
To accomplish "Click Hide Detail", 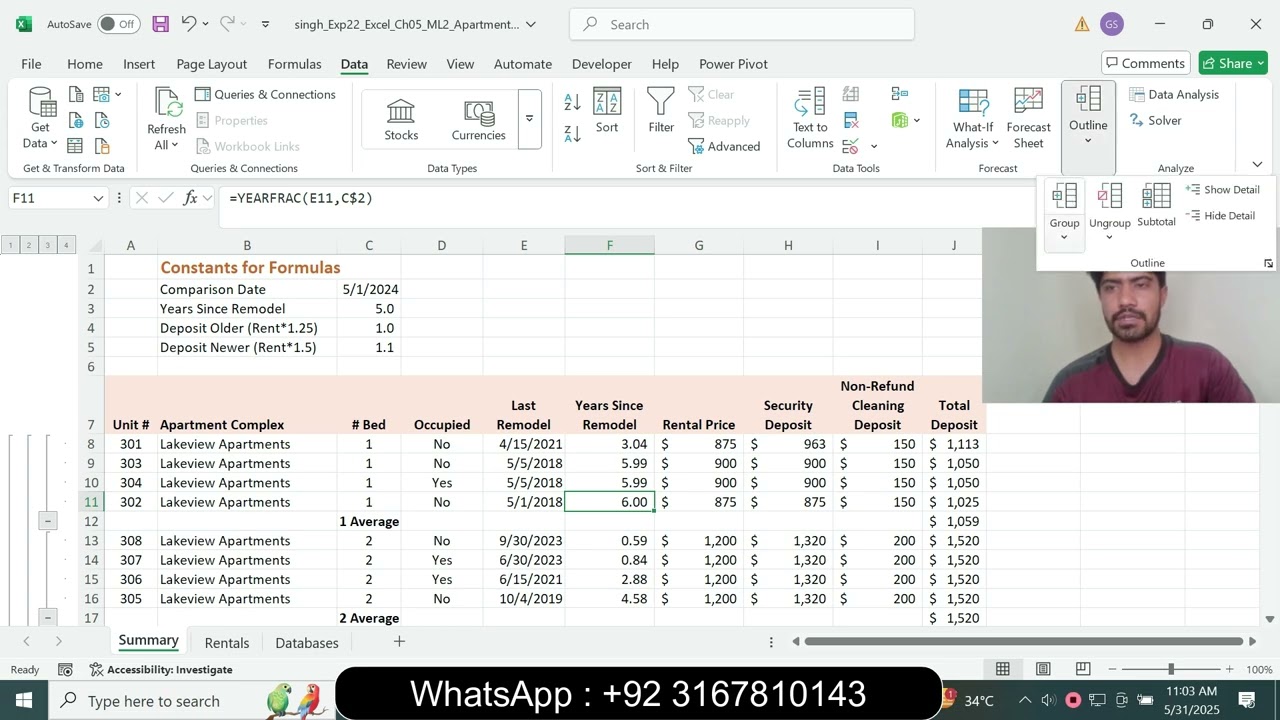I will [x=1220, y=215].
